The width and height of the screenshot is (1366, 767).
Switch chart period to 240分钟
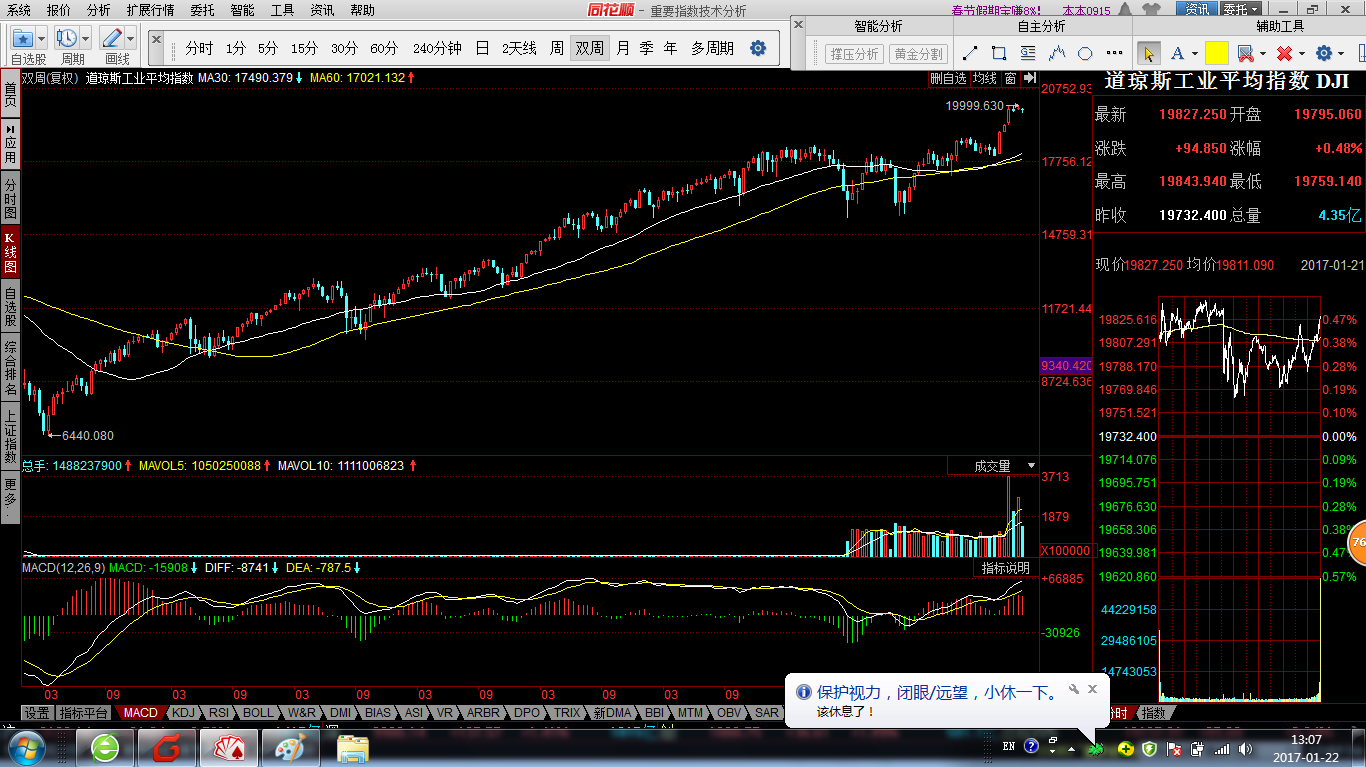click(x=437, y=48)
